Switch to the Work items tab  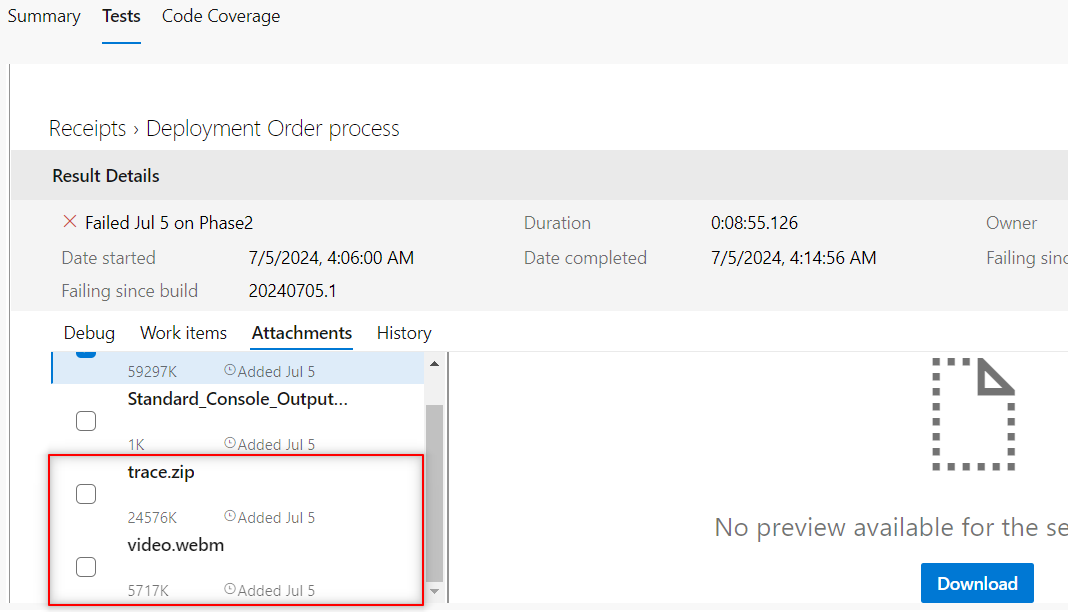pos(183,333)
